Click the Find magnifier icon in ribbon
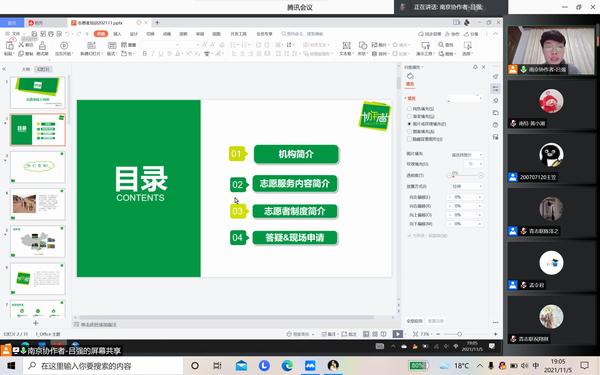This screenshot has height=375, width=600. click(x=441, y=45)
